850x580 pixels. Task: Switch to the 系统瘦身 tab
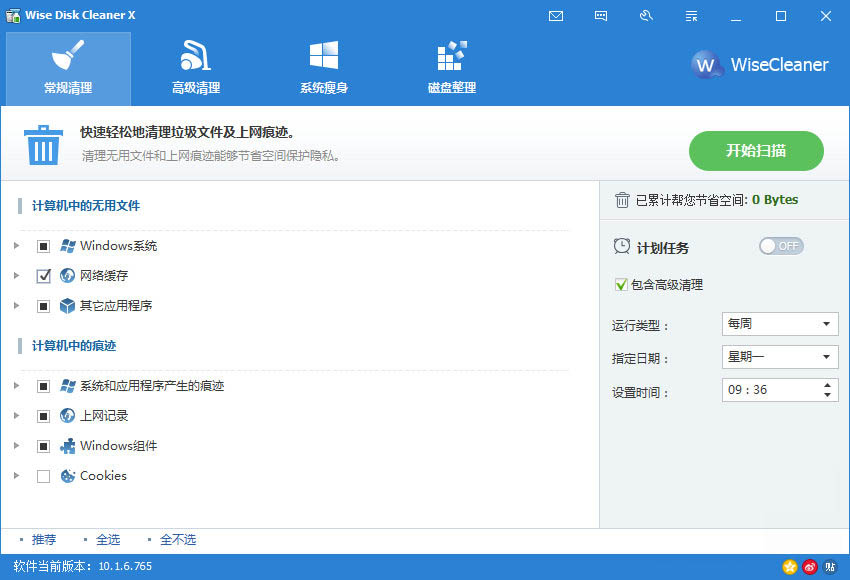point(323,68)
